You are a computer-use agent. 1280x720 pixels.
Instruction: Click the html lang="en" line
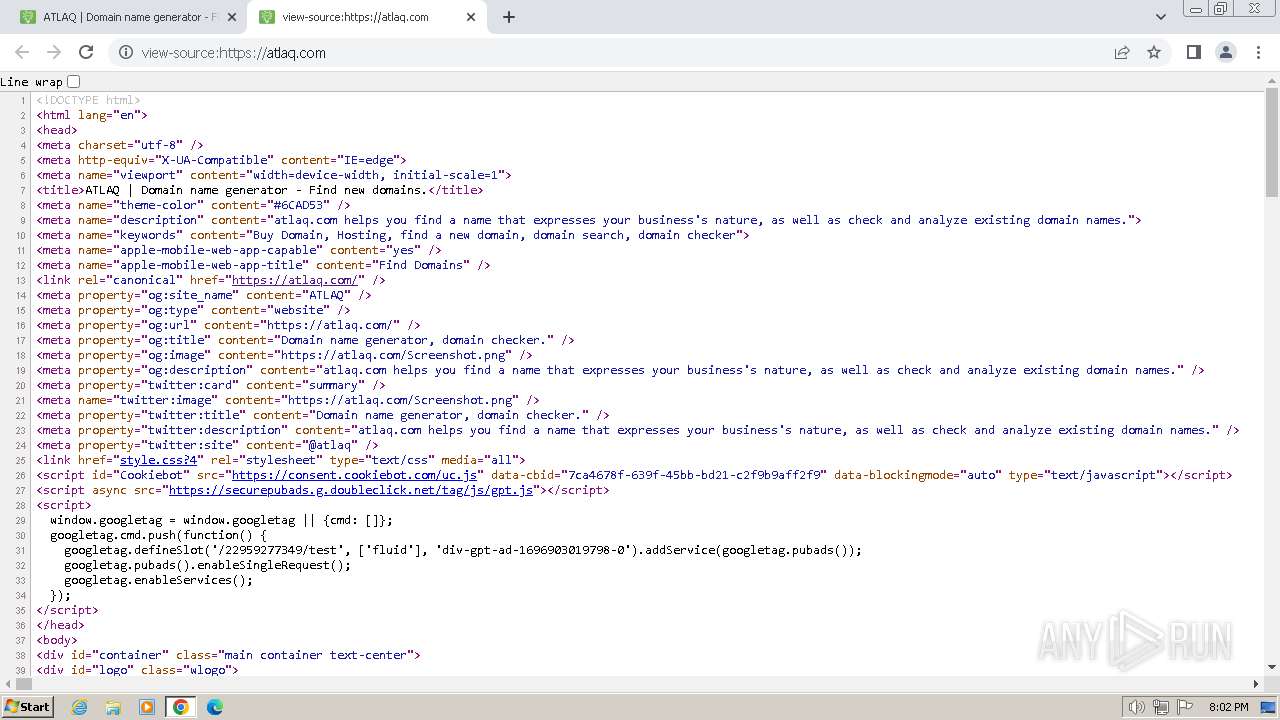(92, 115)
